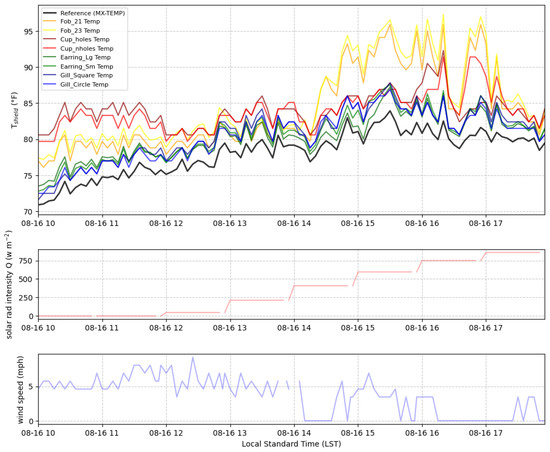Click the wind speed (mph) axis label
The height and width of the screenshot is (452, 550).
(20, 390)
